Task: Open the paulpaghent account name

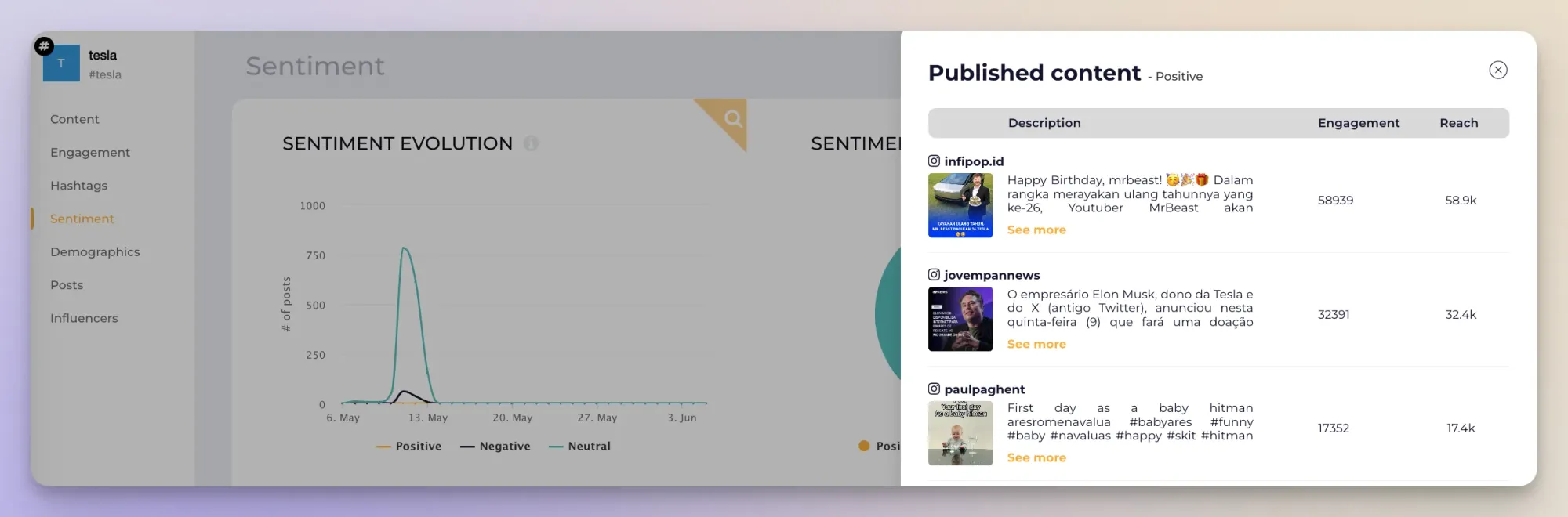Action: pyautogui.click(x=985, y=389)
